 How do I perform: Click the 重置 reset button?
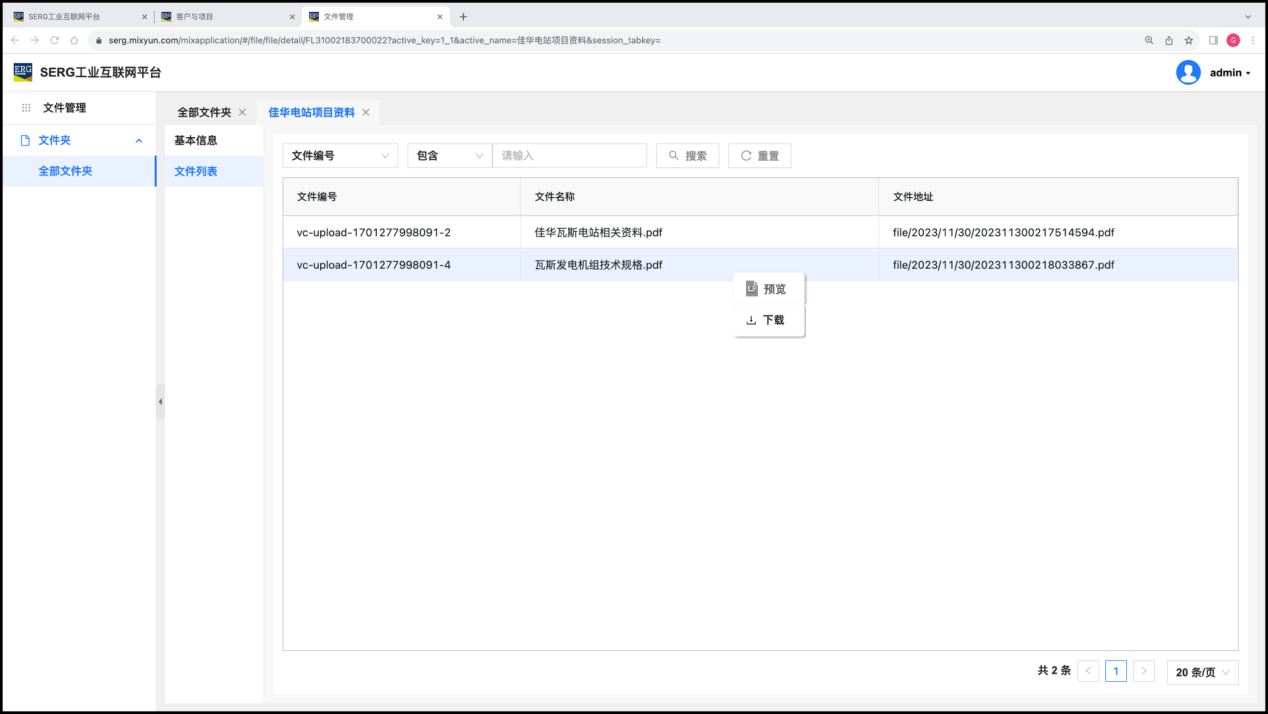click(x=759, y=156)
